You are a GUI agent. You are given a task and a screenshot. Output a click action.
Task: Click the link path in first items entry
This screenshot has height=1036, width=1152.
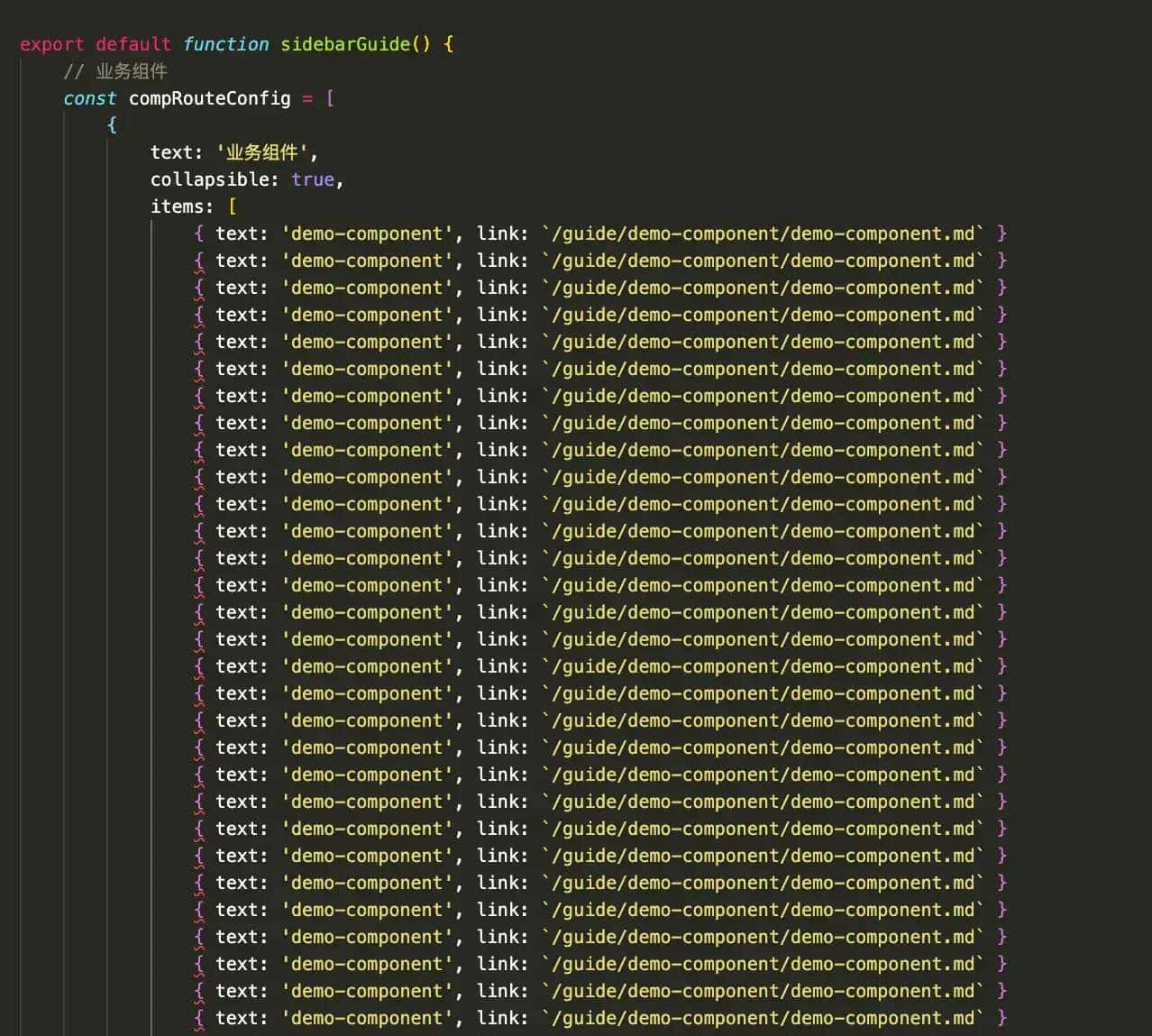tap(763, 234)
